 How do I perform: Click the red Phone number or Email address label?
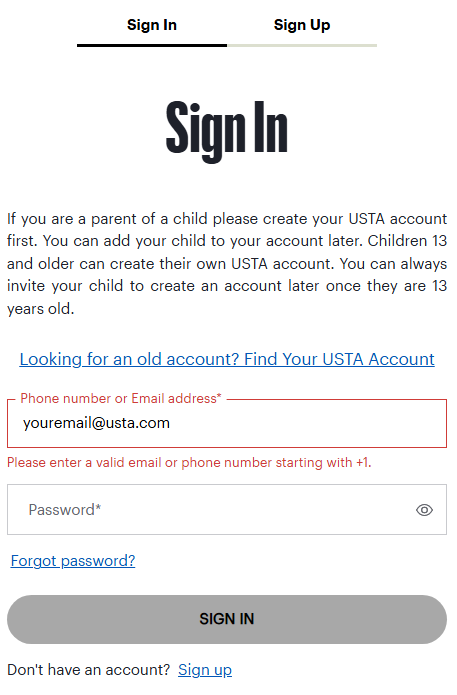[121, 398]
